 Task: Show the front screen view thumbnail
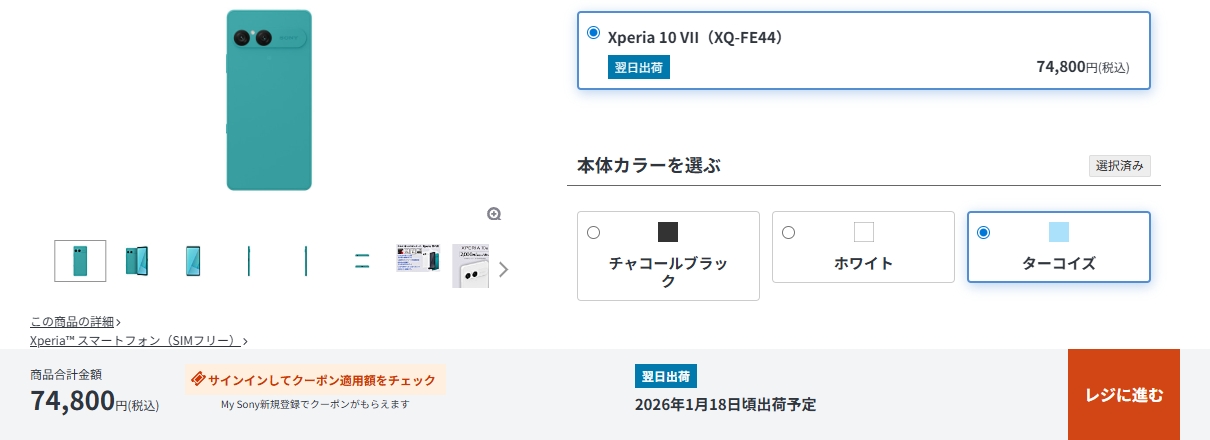coord(193,261)
